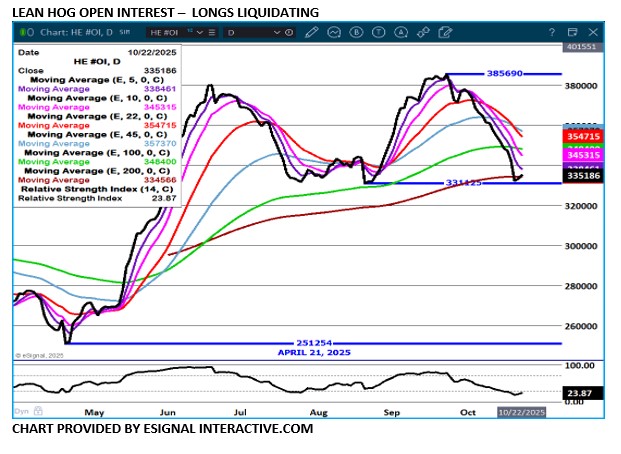This screenshot has width=621, height=454.
Task: Toggle the green status indicator in title bar
Action: tap(21, 33)
